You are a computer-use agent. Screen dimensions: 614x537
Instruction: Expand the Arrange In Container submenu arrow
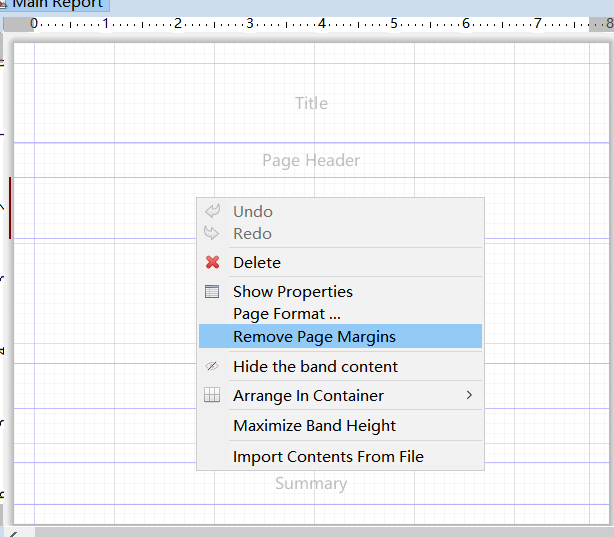click(x=469, y=395)
